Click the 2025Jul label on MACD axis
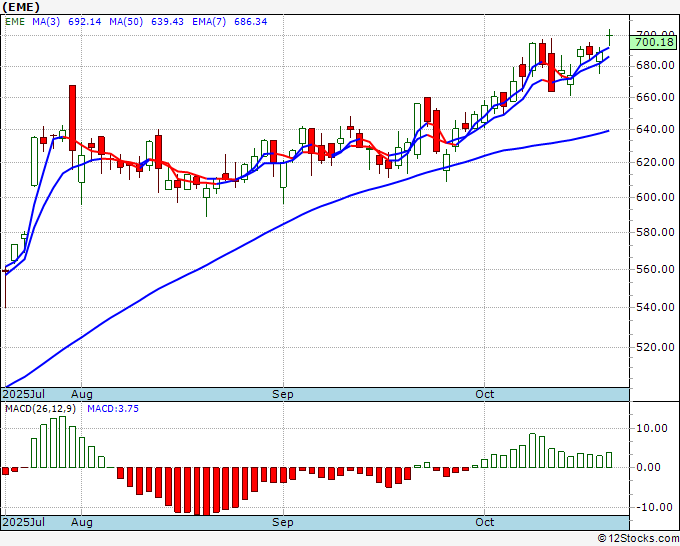This screenshot has height=546, width=680. click(x=23, y=522)
